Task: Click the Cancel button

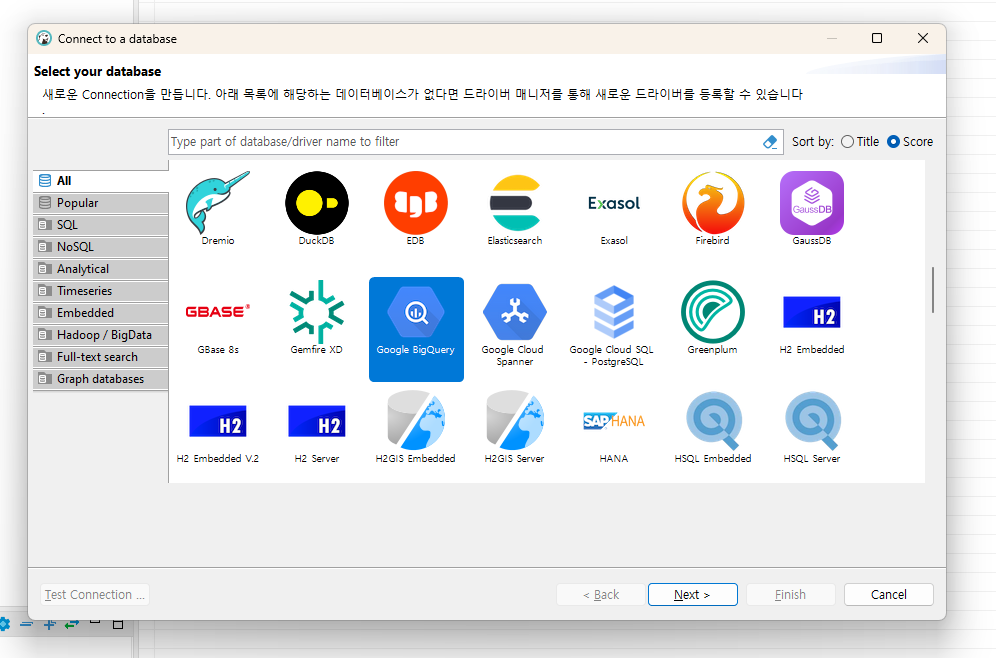Action: [889, 594]
